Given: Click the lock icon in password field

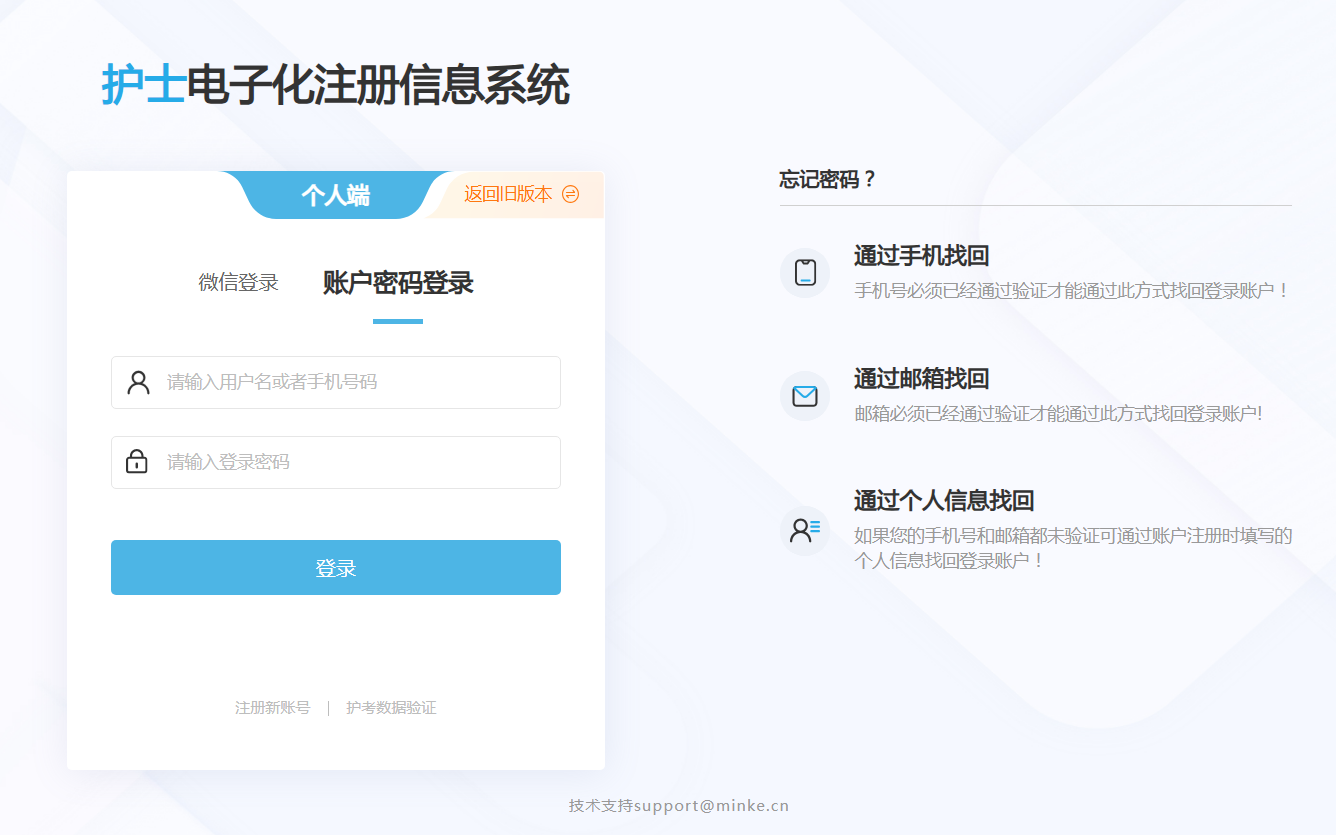Looking at the screenshot, I should tap(137, 462).
